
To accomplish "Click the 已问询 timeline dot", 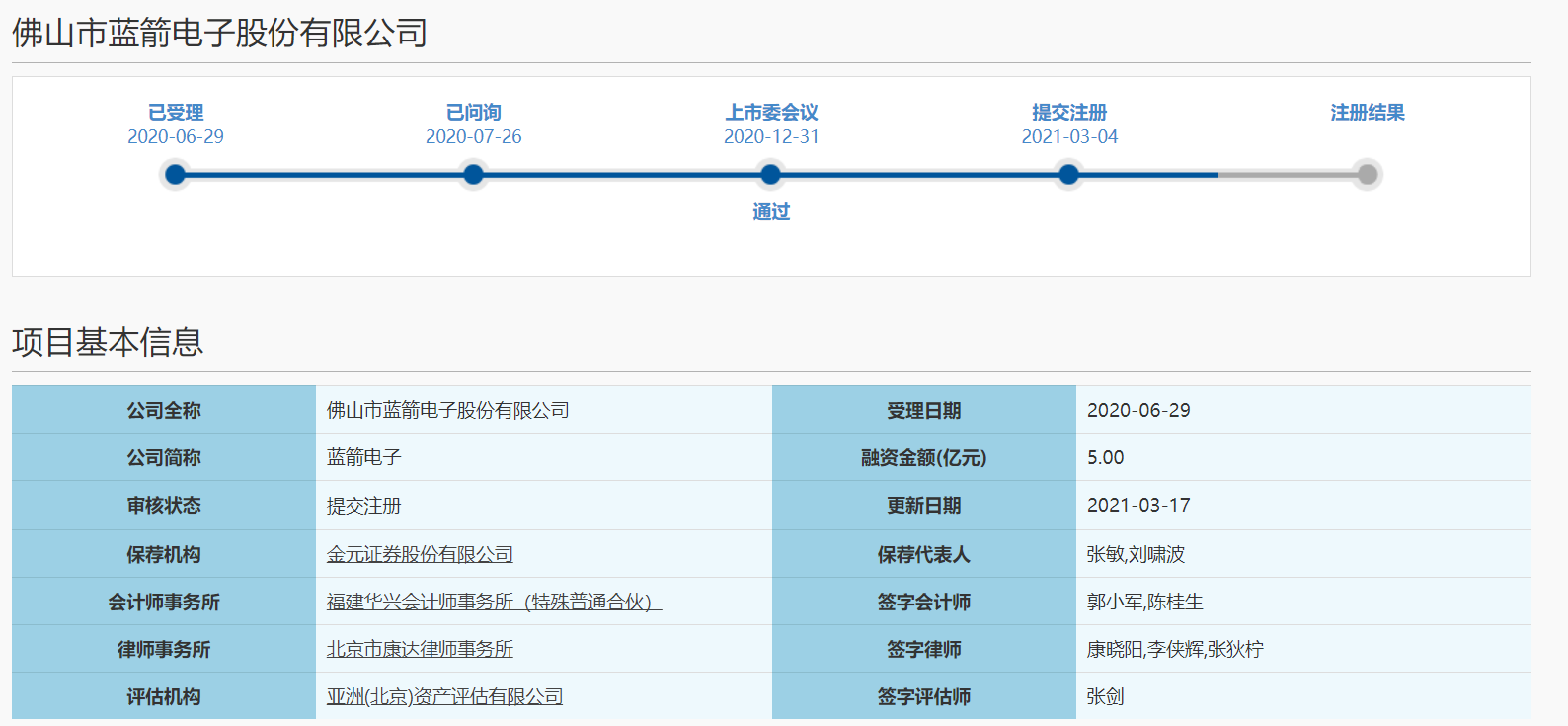I will (473, 175).
